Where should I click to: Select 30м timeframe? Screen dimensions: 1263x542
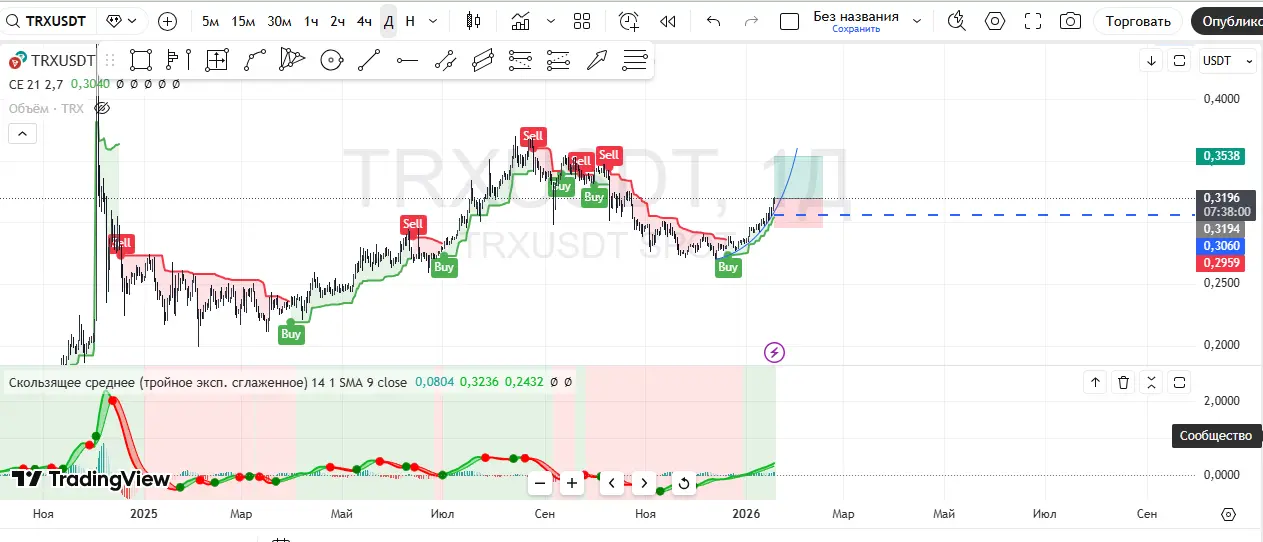[x=280, y=21]
